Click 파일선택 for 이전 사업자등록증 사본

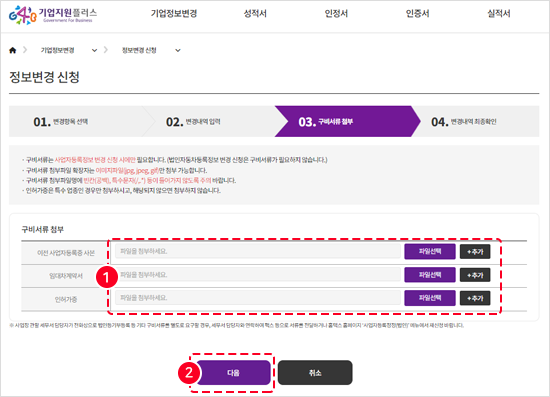430,251
